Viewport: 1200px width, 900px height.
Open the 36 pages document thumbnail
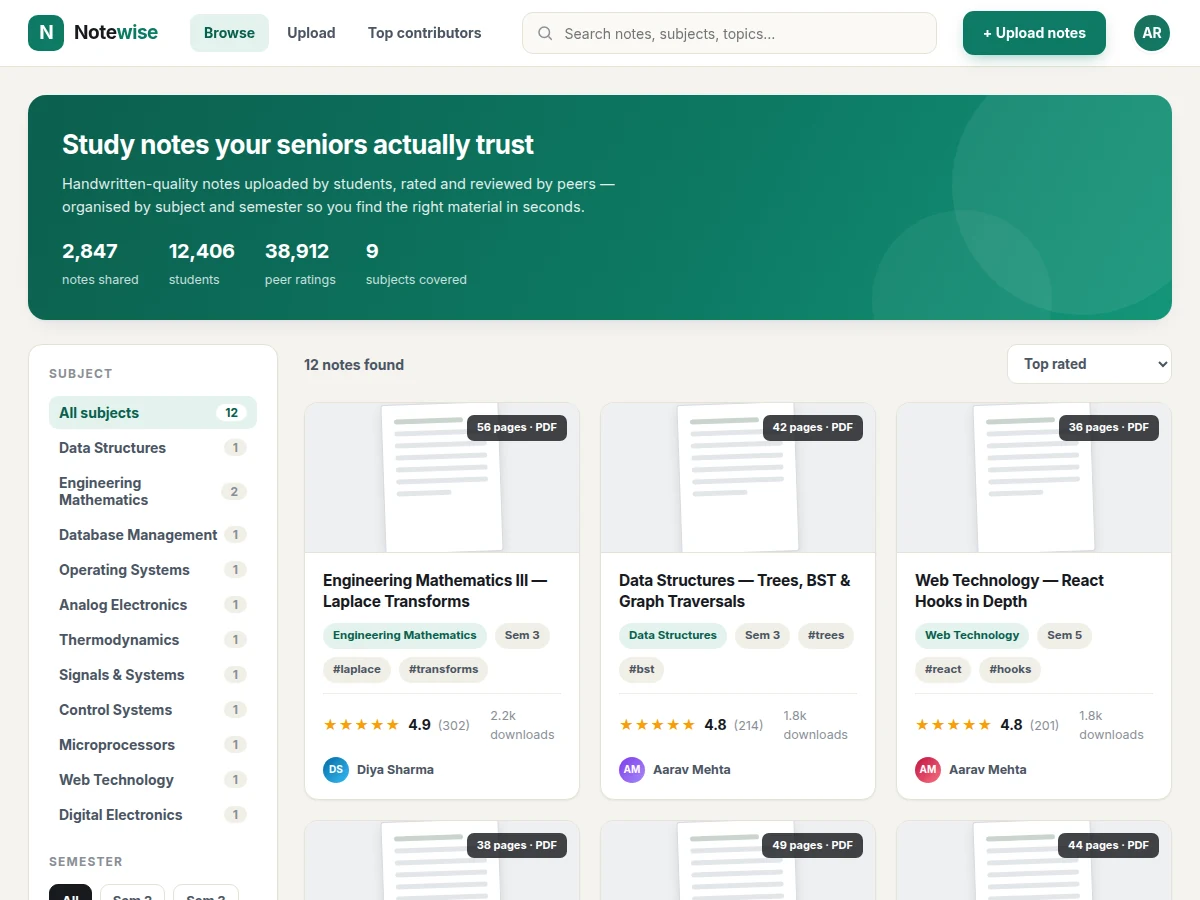1034,478
